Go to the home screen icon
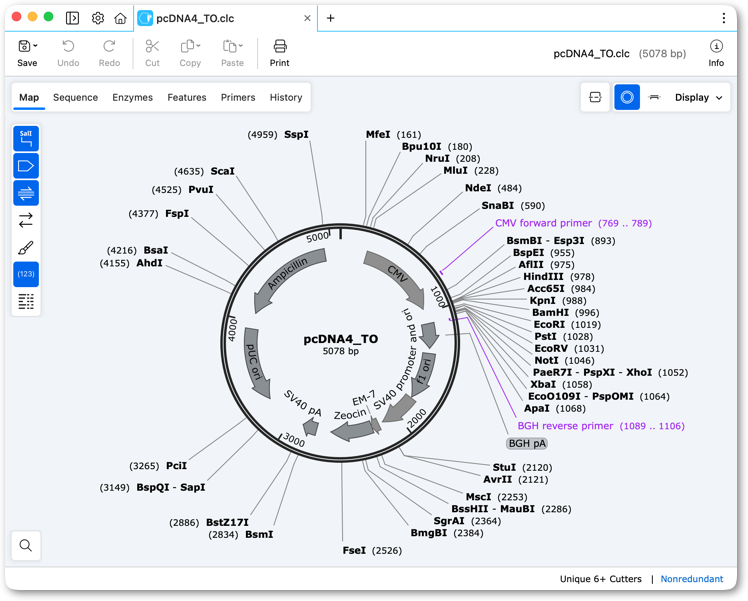Screen dimensions: 748x601 [120, 18]
